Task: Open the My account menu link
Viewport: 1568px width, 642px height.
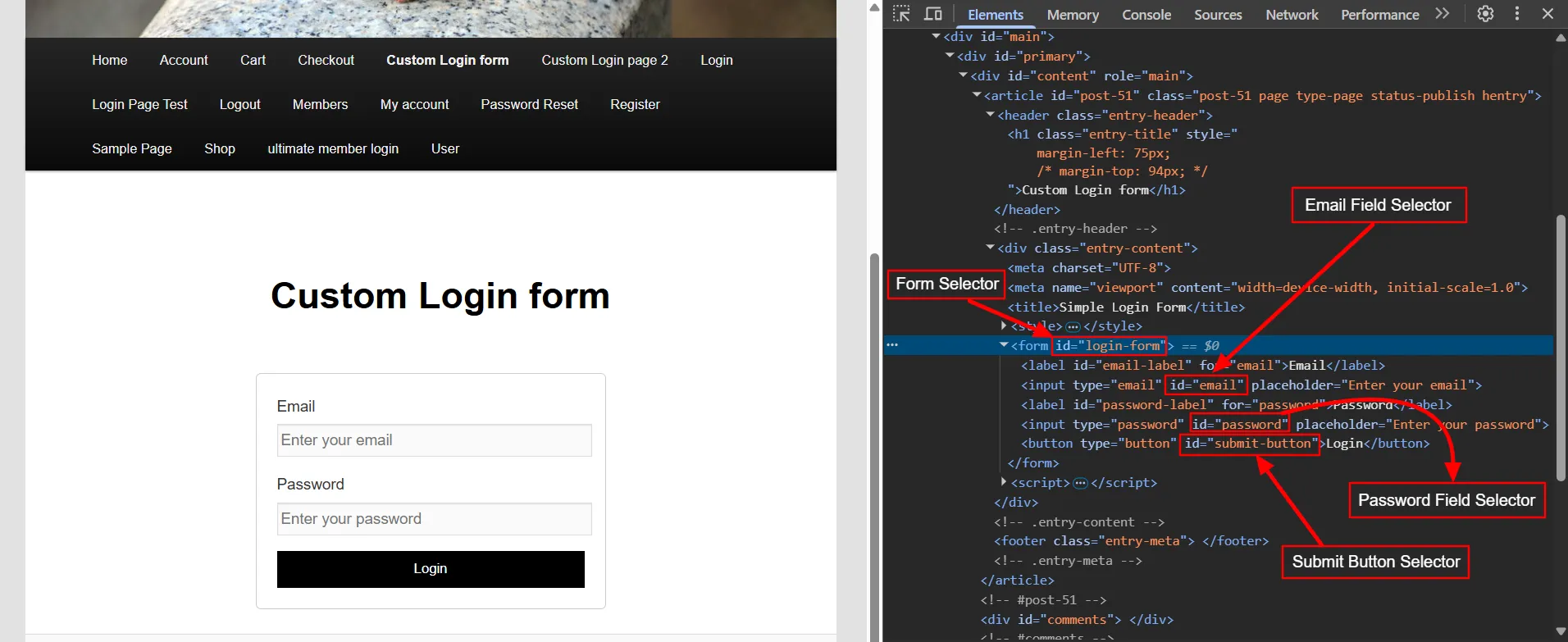Action: [414, 104]
